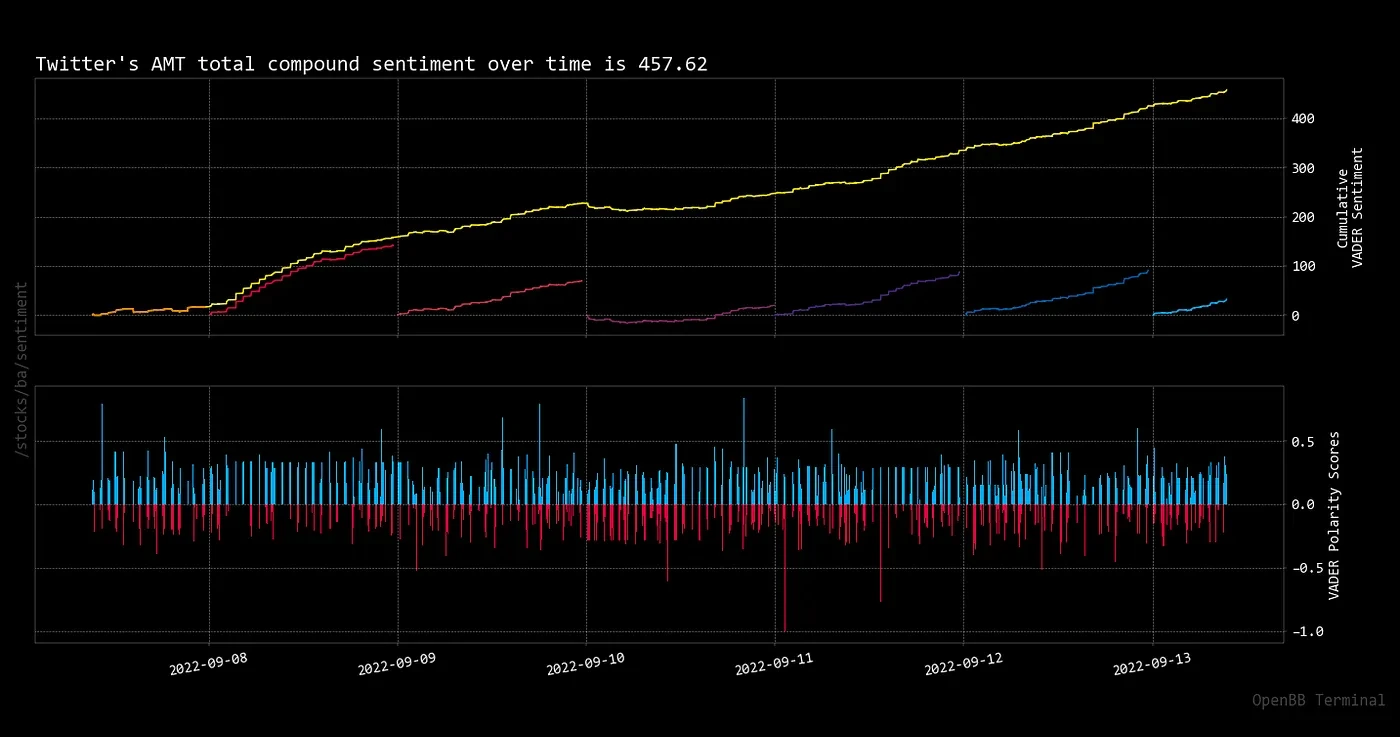
Task: Click the VADER Polarity Scores axis label
Action: [1334, 515]
